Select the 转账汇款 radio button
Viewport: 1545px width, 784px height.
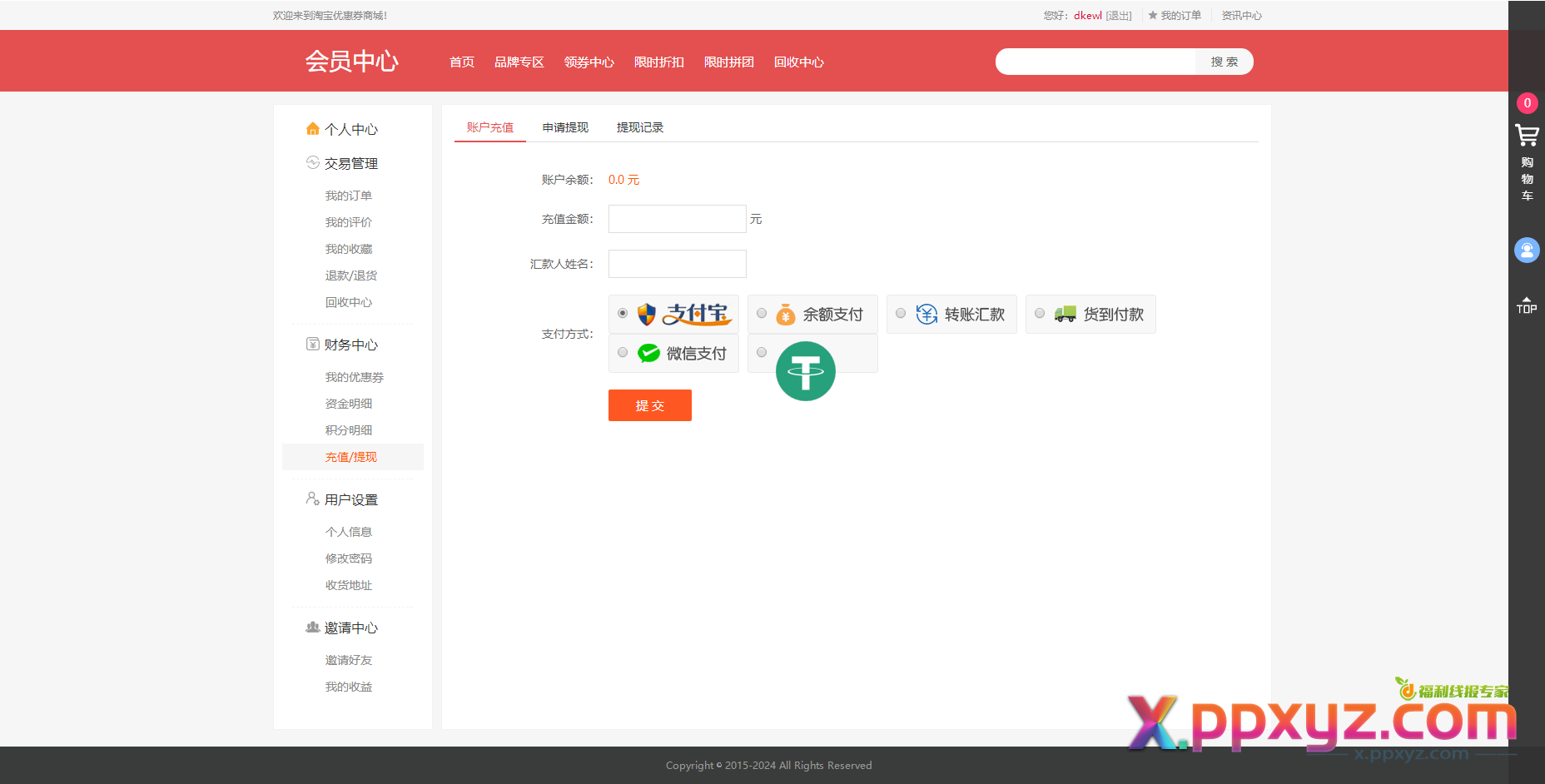pyautogui.click(x=901, y=313)
